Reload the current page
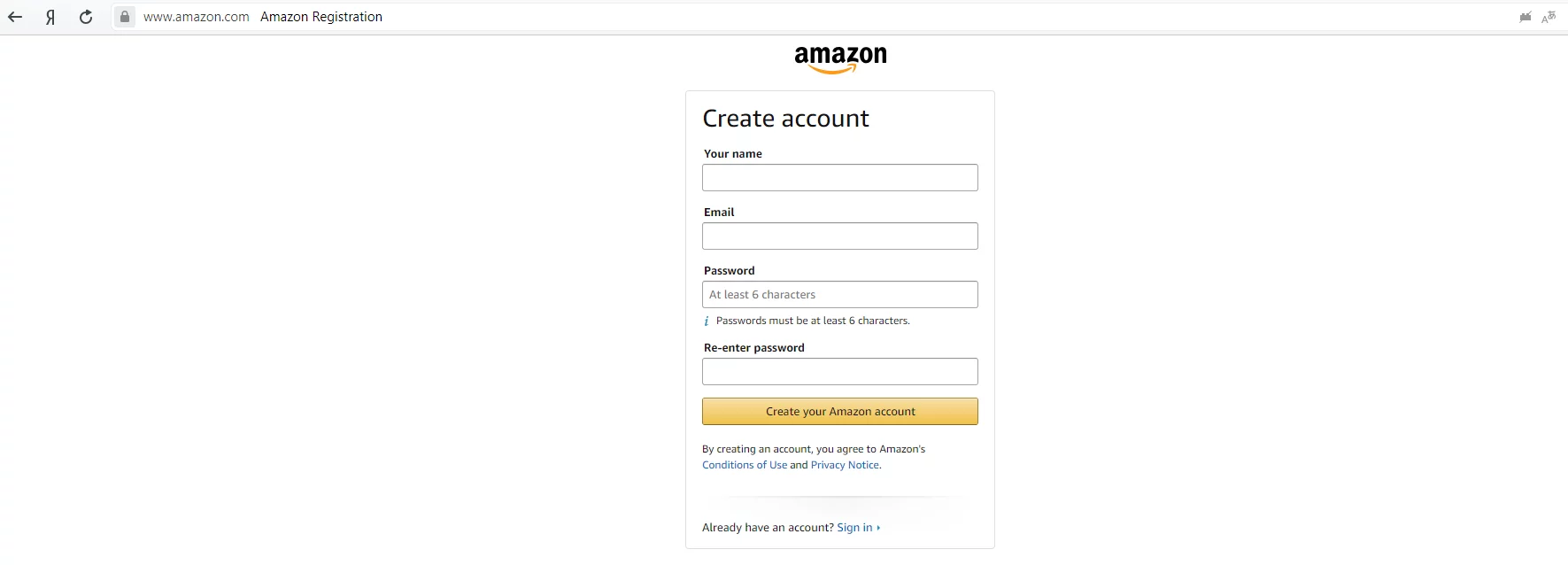 [85, 17]
